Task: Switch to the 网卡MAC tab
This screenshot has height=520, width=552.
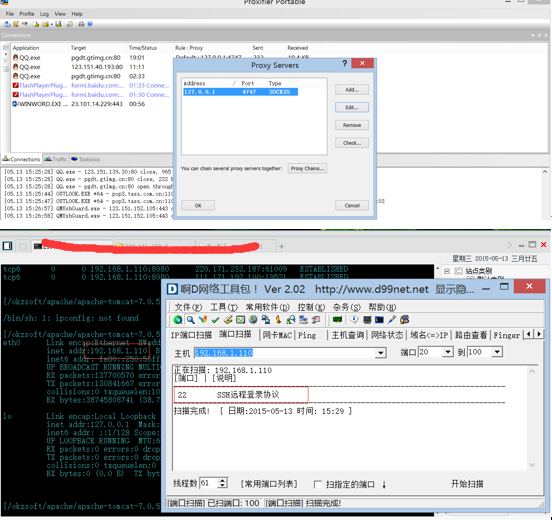Action: click(x=277, y=335)
